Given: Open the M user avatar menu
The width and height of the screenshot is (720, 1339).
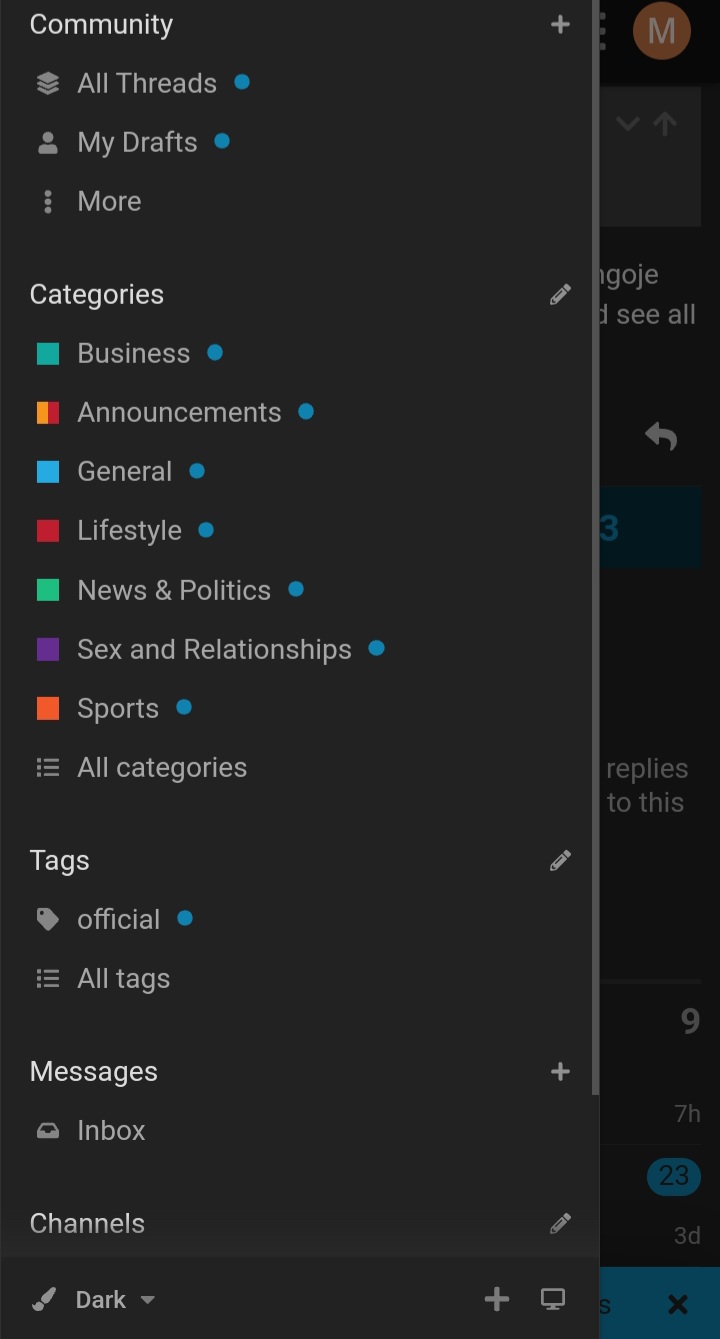Looking at the screenshot, I should click(x=661, y=31).
